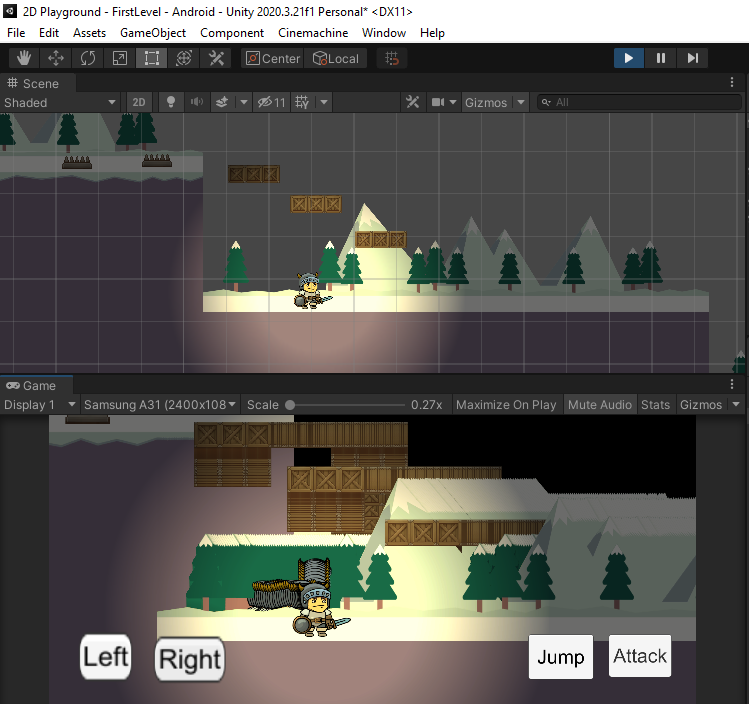
Task: Click the Unity icon in title bar
Action: [10, 11]
